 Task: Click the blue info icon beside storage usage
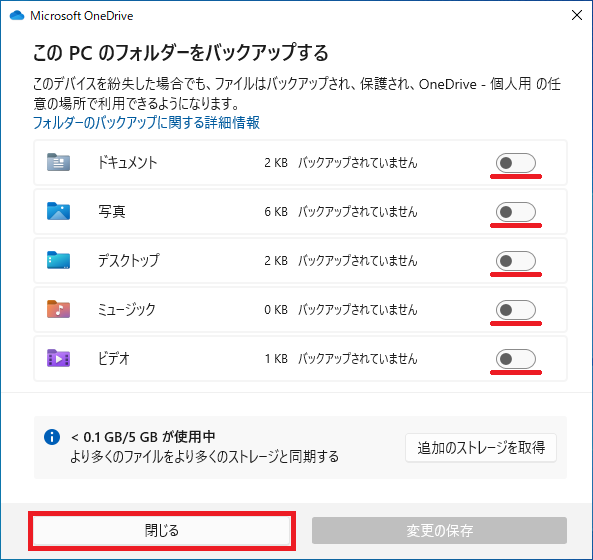click(52, 437)
